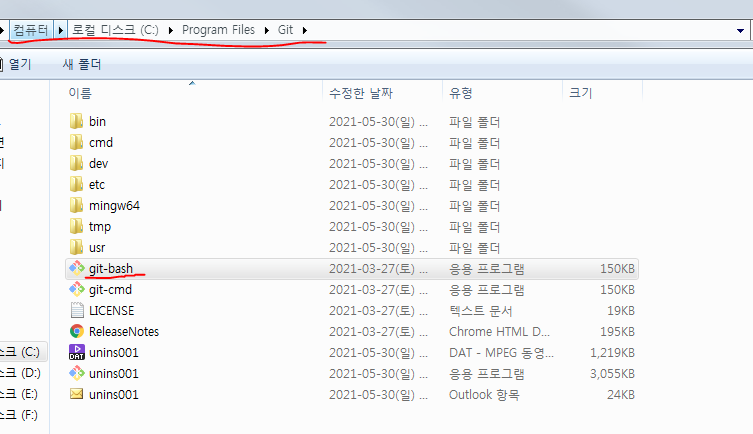Select the unins001 Outlook envelope icon
This screenshot has width=753, height=434.
click(x=77, y=394)
